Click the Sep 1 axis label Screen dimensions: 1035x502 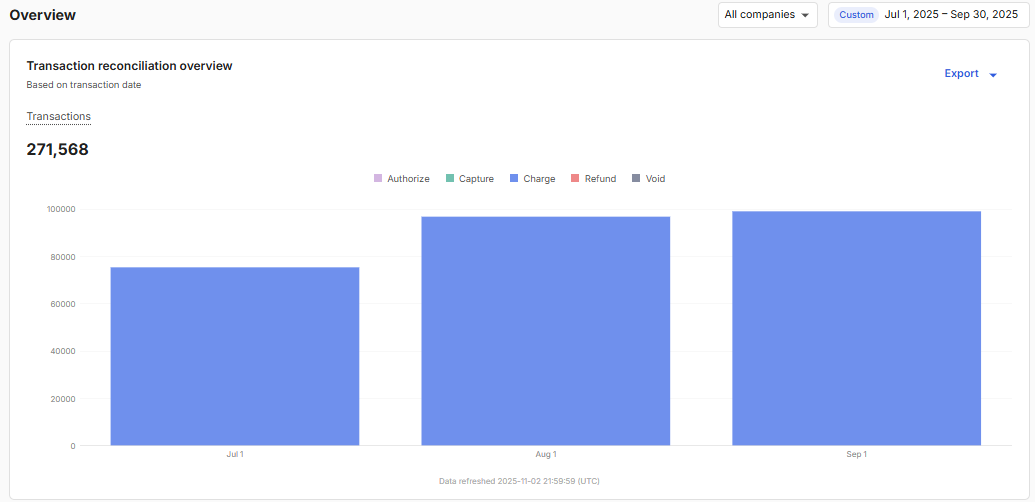pos(856,455)
